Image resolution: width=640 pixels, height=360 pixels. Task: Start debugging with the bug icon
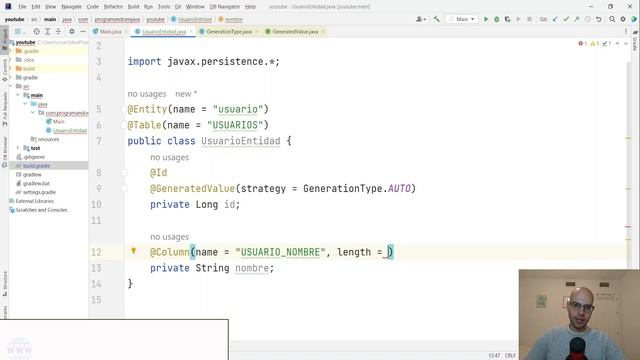pos(496,19)
